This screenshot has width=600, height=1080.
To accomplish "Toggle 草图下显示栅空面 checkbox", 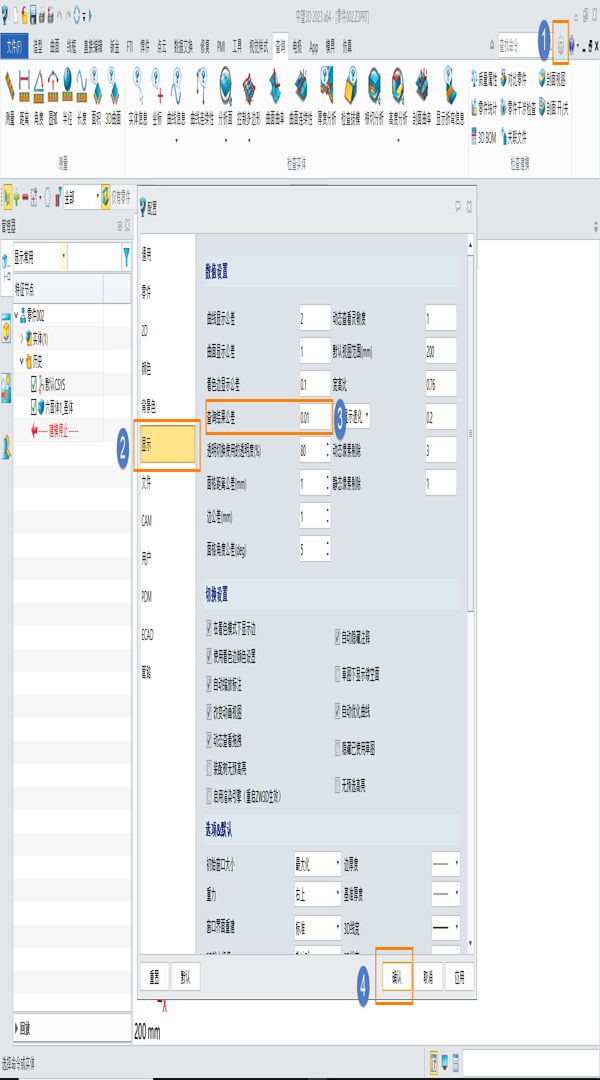I will [x=339, y=674].
